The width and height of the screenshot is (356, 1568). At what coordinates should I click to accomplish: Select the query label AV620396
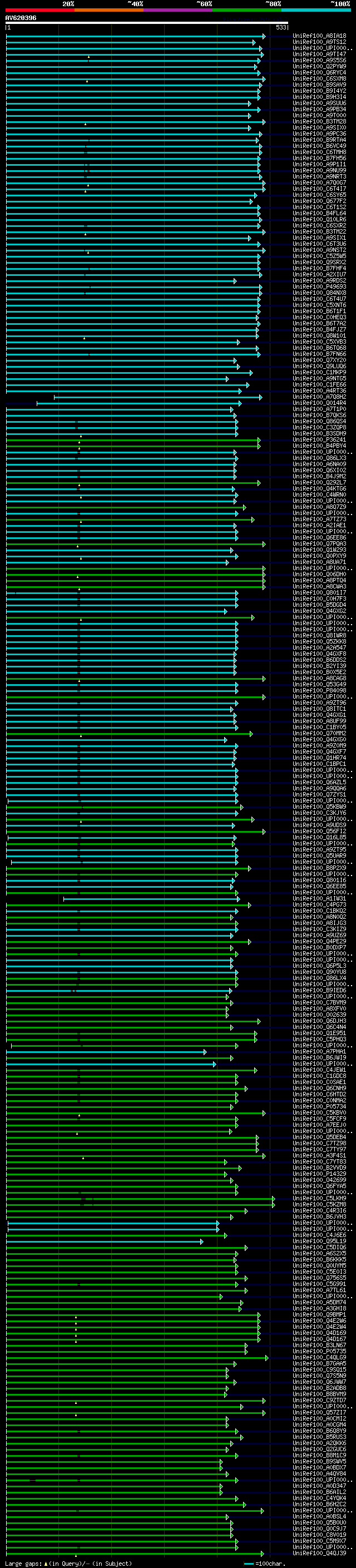[x=21, y=18]
